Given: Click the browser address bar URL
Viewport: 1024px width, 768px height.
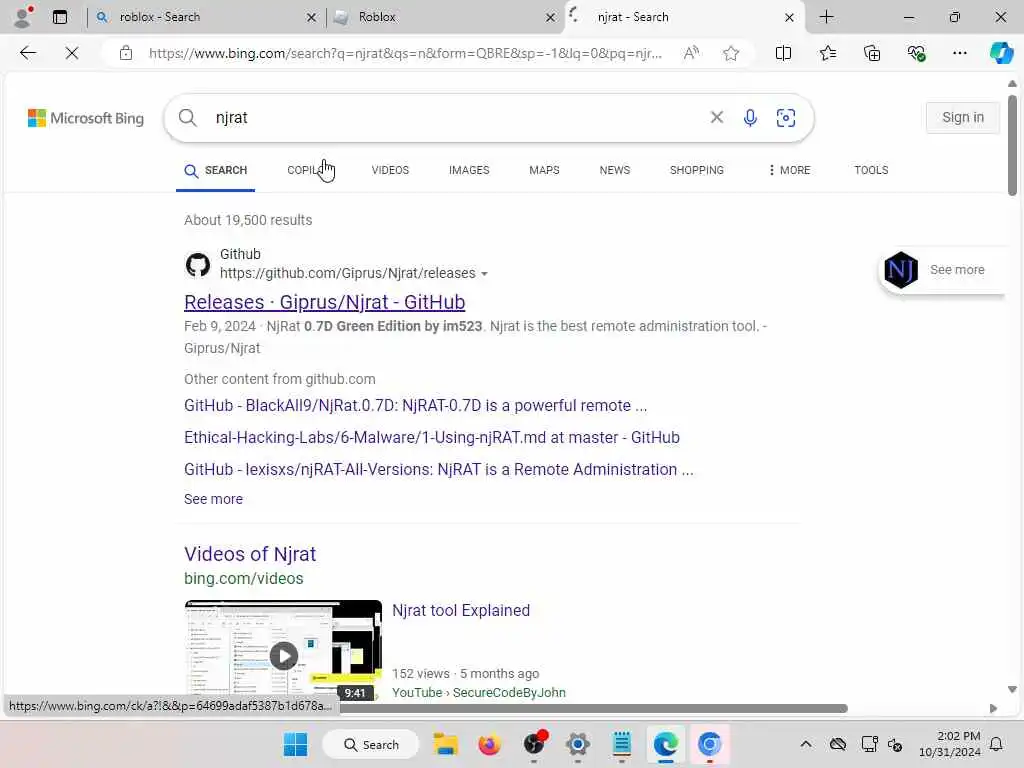Looking at the screenshot, I should pyautogui.click(x=405, y=53).
